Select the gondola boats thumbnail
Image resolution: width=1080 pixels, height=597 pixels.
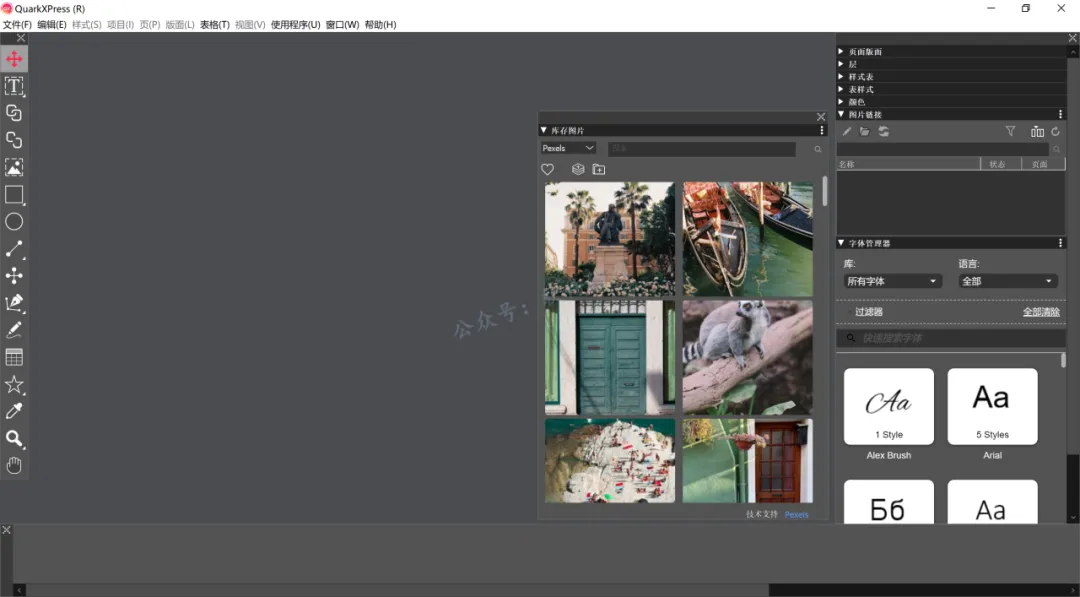[747, 239]
